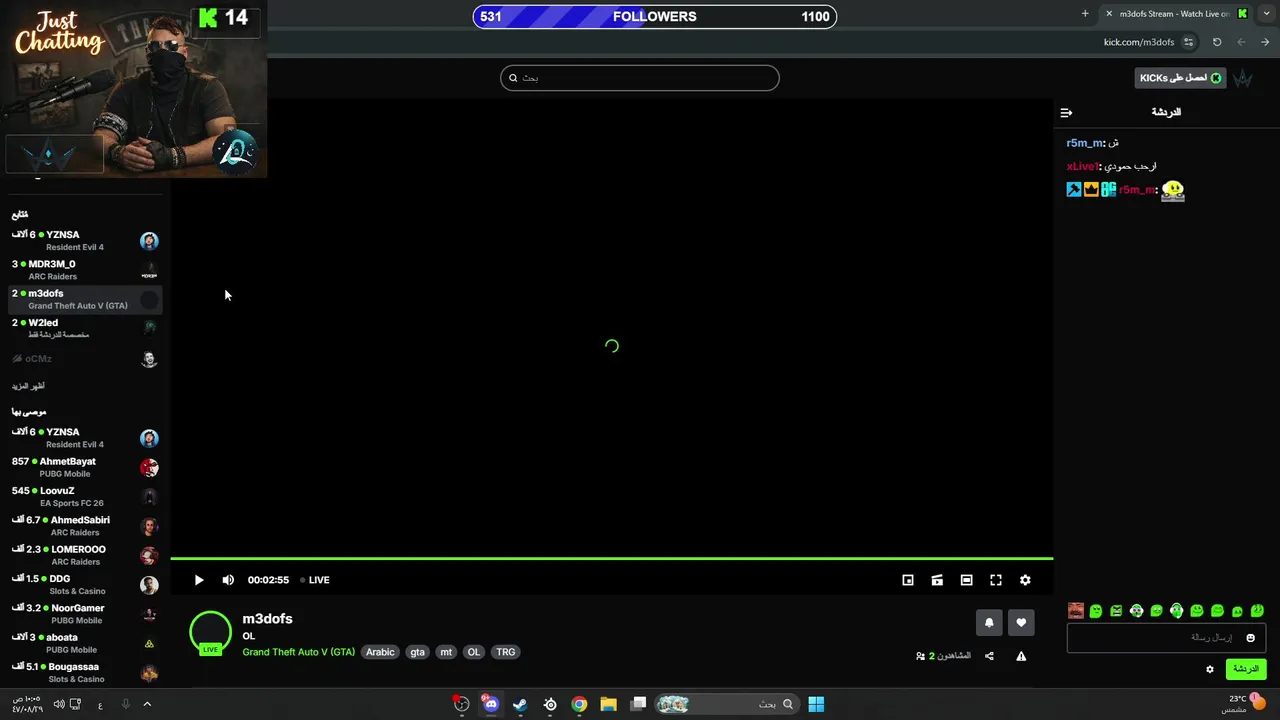This screenshot has height=720, width=1280.
Task: Mute the stream volume icon
Action: tap(228, 580)
